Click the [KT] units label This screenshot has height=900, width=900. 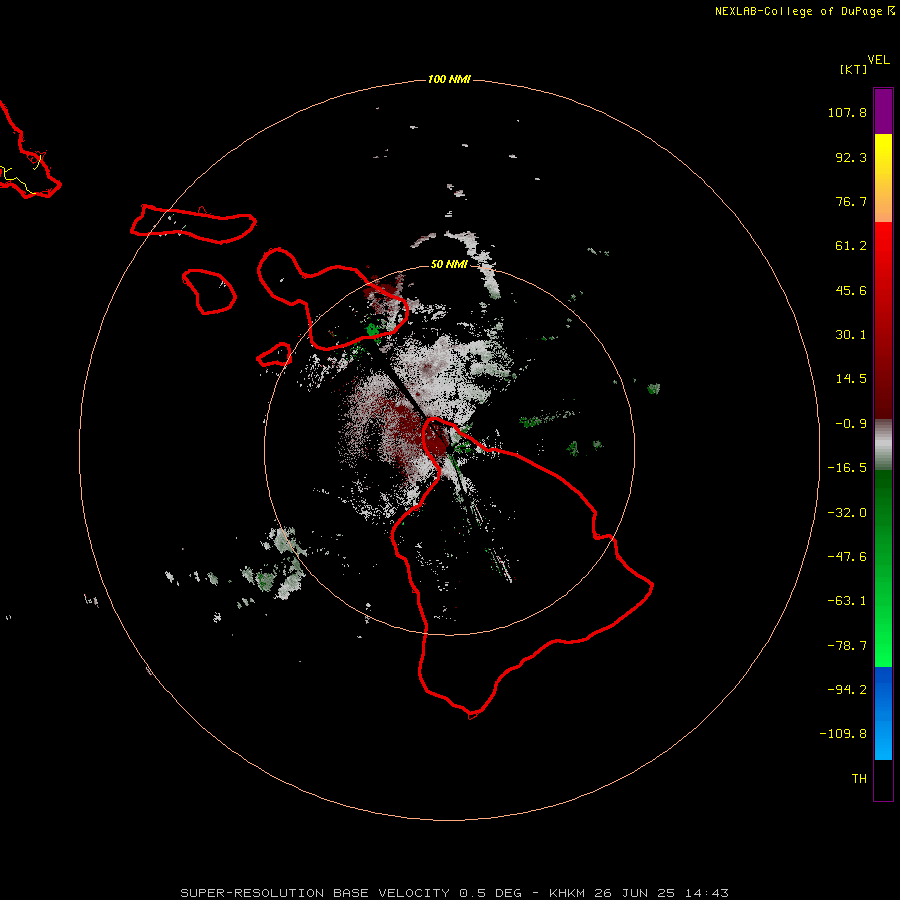click(853, 69)
